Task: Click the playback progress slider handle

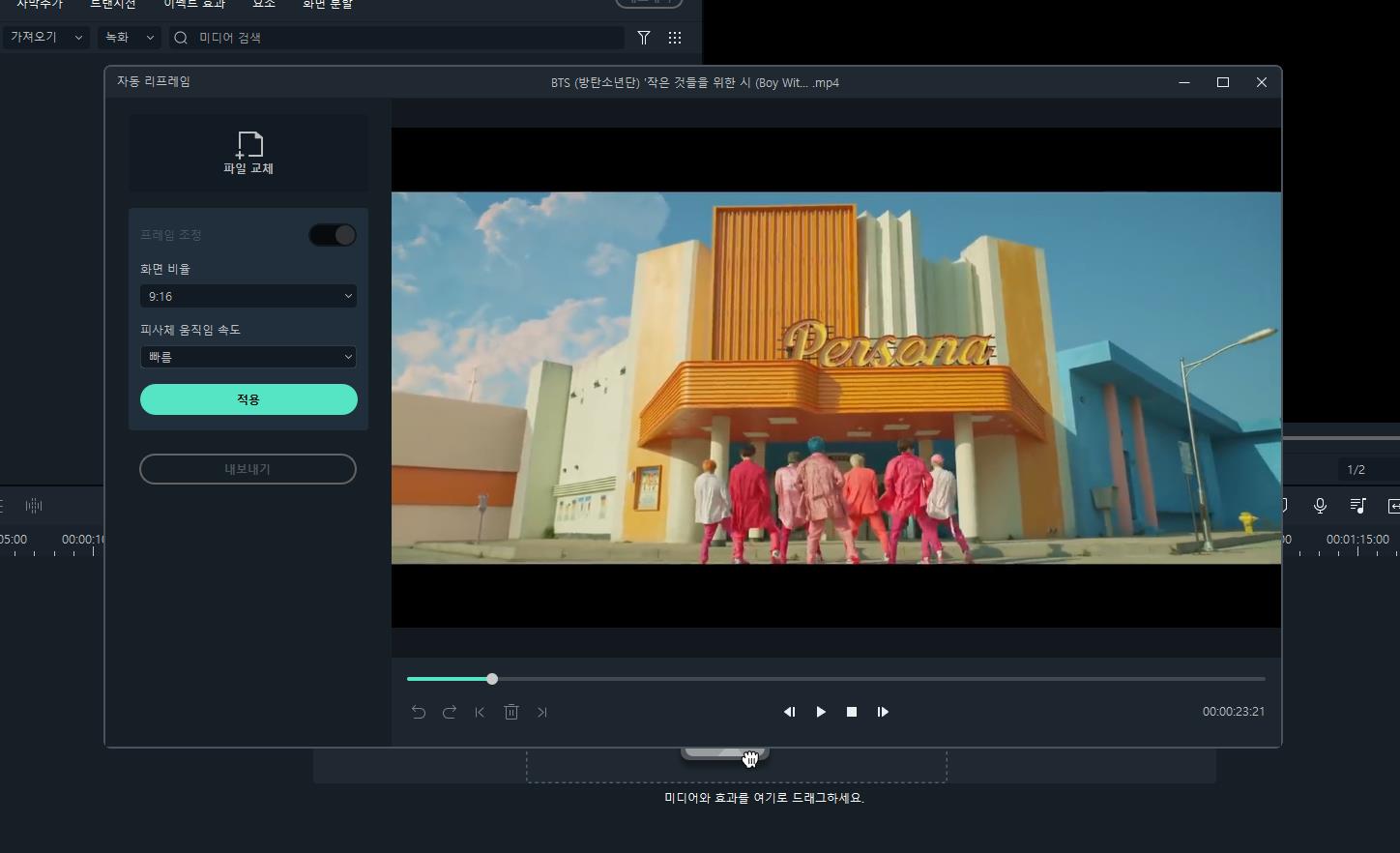Action: [492, 679]
